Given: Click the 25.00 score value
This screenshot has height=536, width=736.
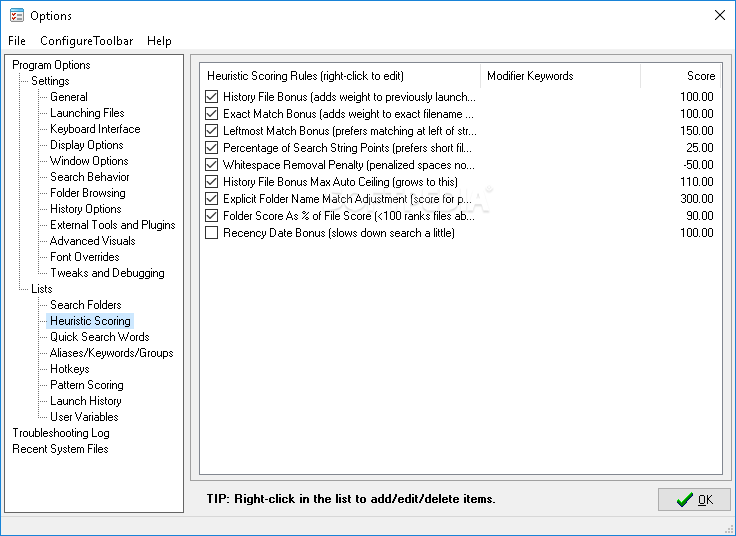Looking at the screenshot, I should click(700, 148).
